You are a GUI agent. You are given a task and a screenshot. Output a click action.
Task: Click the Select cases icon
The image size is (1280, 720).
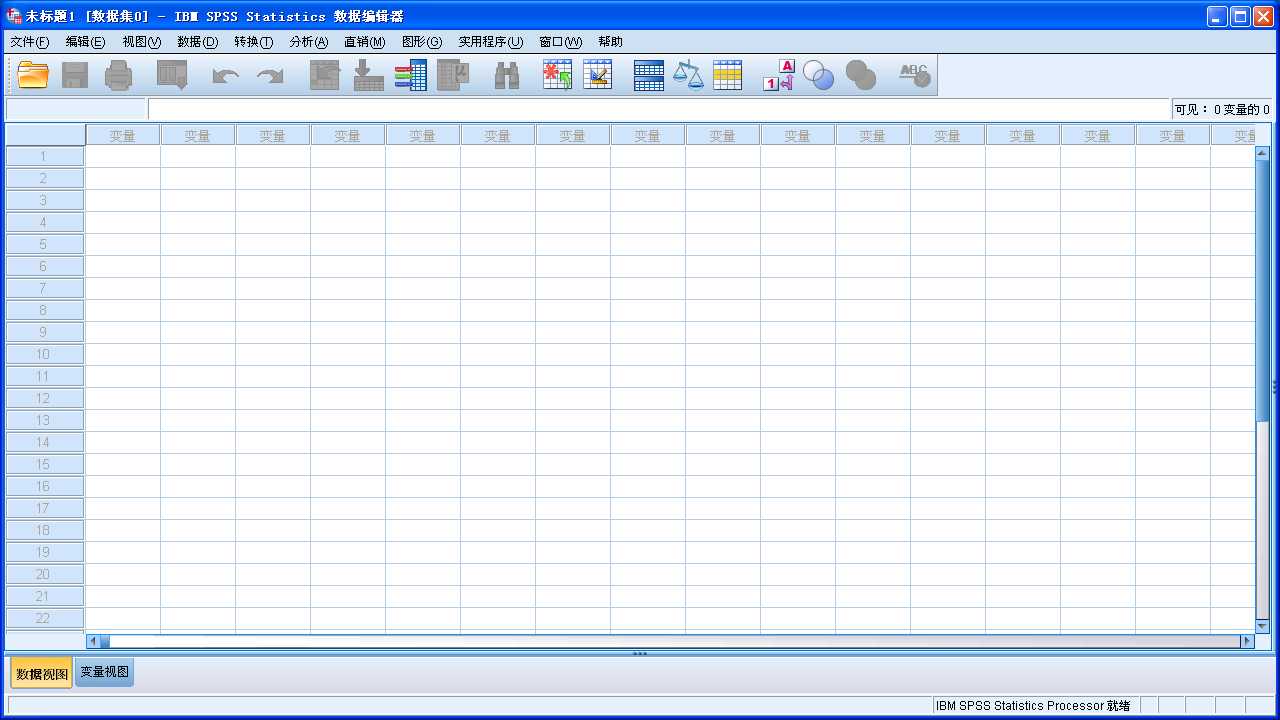728,75
